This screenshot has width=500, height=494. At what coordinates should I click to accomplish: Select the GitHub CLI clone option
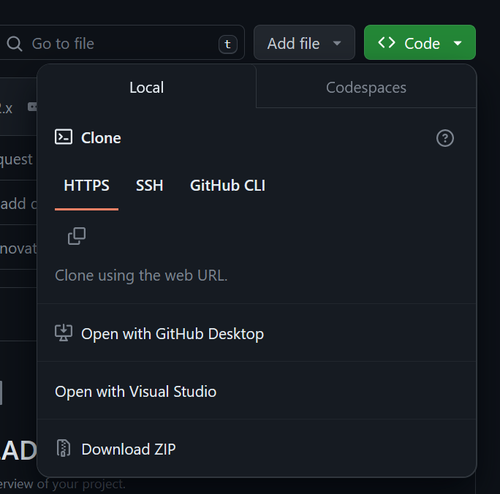[228, 185]
